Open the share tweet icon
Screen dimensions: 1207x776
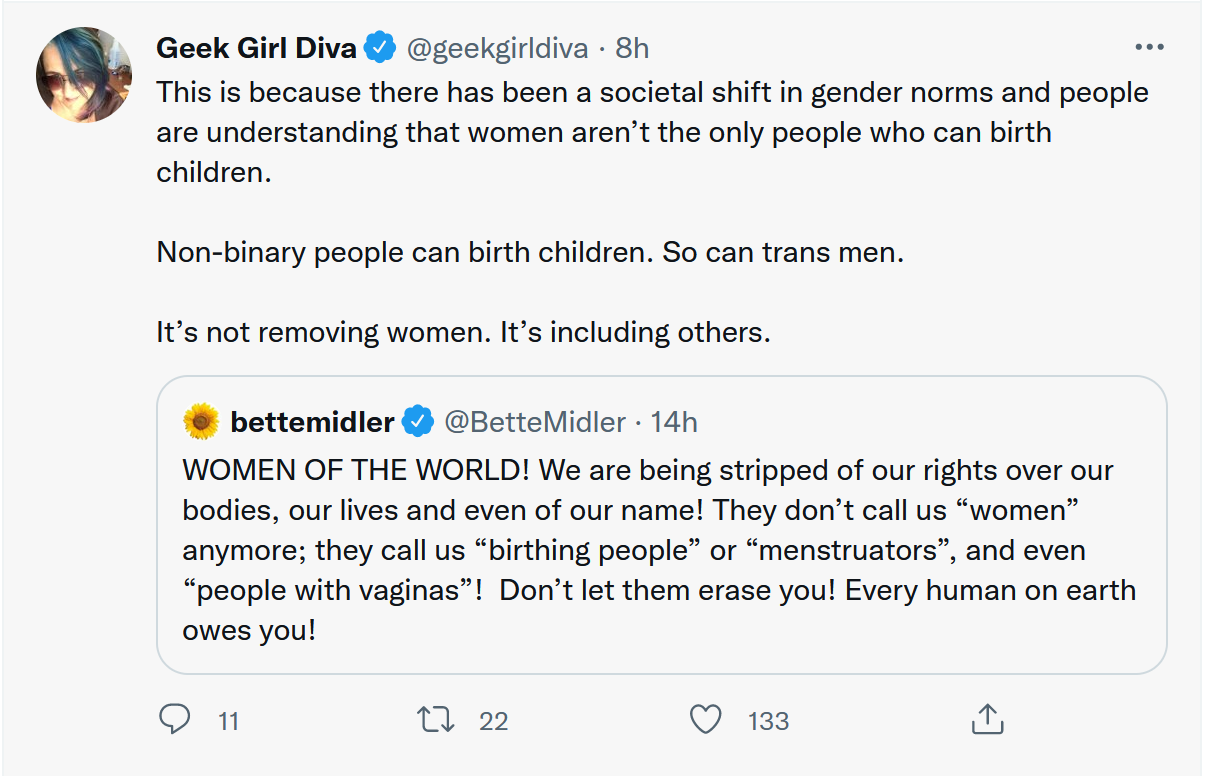[987, 719]
